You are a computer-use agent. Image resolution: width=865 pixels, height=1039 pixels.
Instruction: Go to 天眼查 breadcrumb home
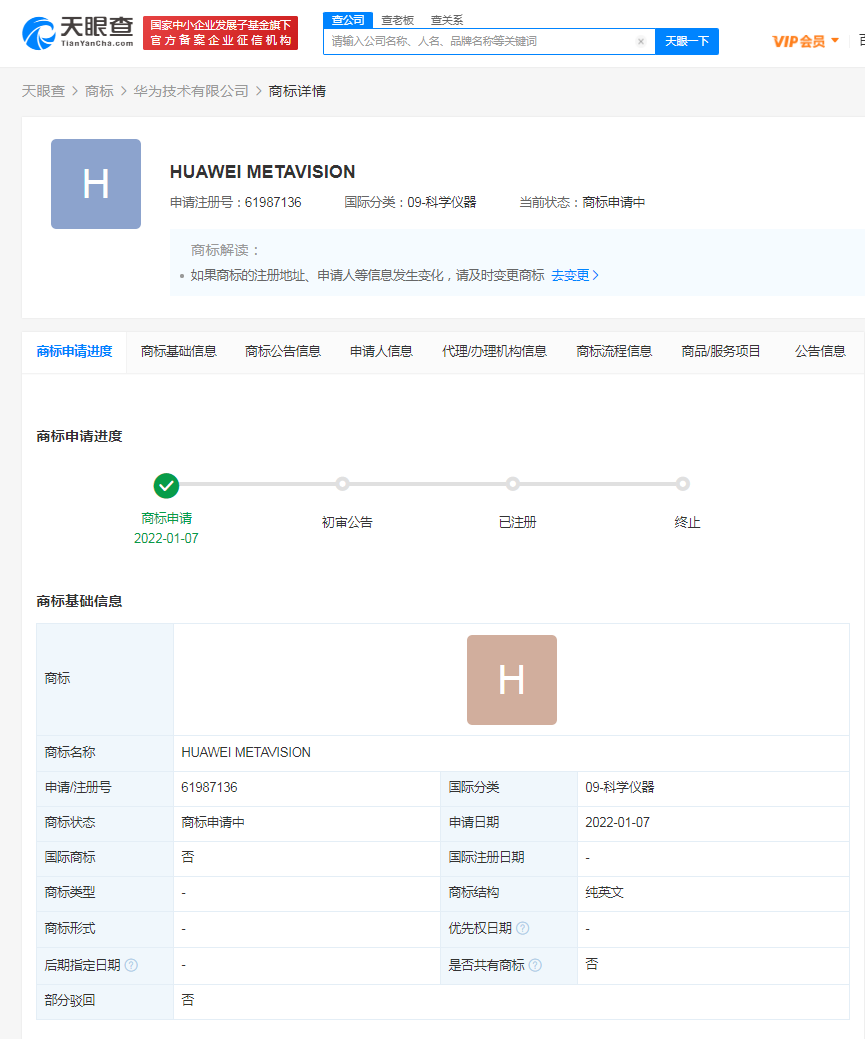tap(43, 91)
